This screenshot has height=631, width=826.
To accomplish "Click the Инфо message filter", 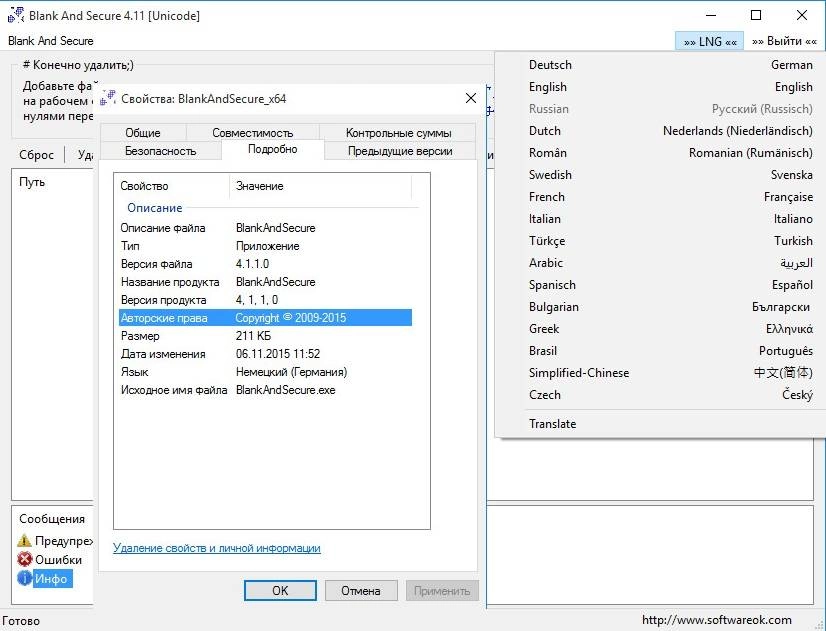I will (x=51, y=578).
